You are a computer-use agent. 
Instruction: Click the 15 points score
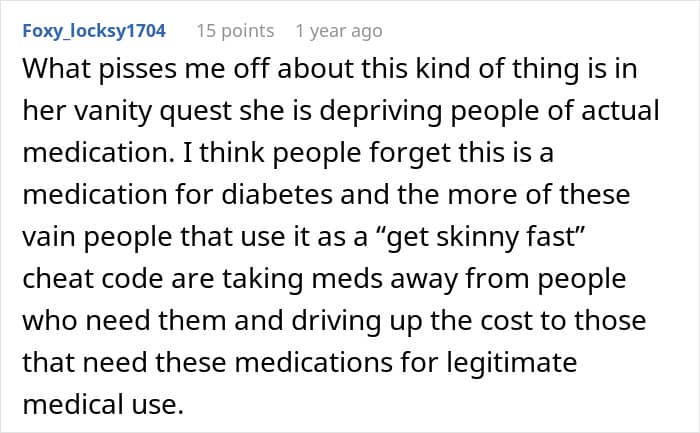click(235, 31)
